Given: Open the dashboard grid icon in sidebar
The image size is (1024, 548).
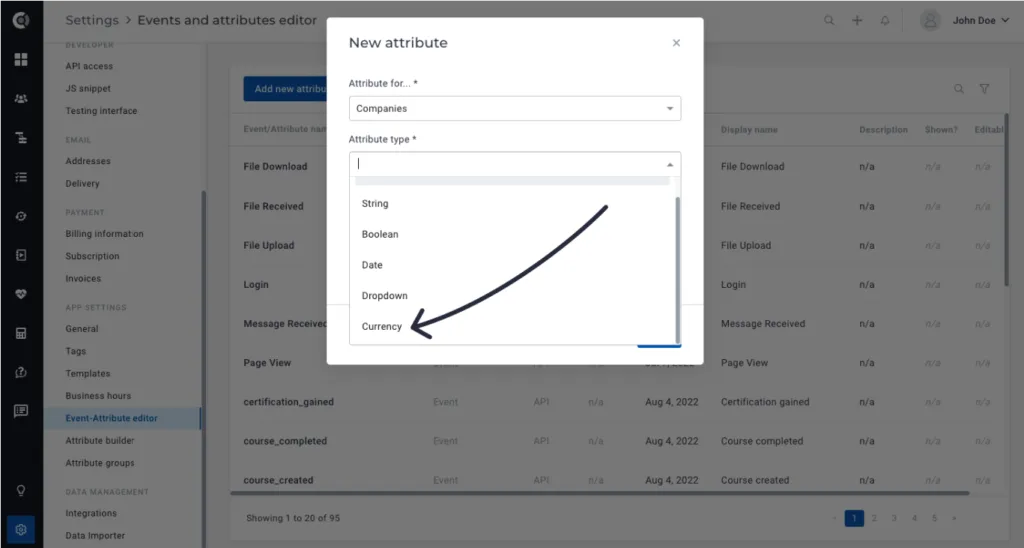Looking at the screenshot, I should pos(21,59).
